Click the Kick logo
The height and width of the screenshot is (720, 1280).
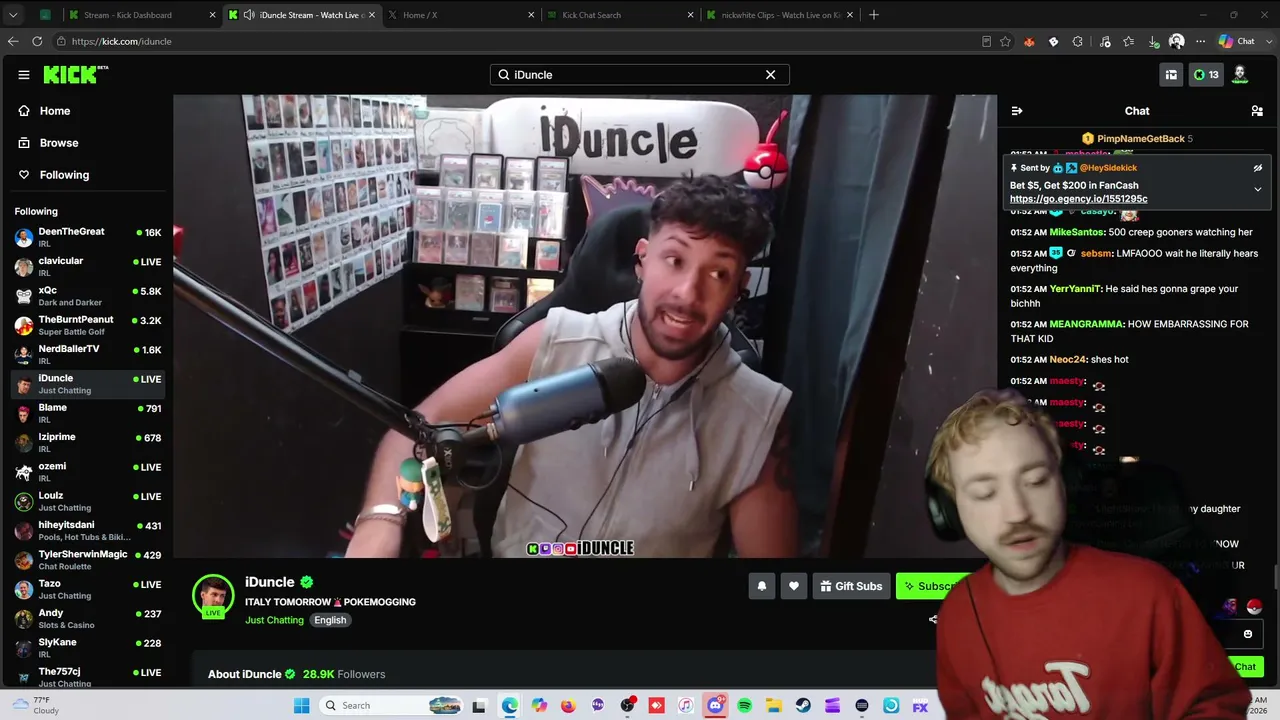[75, 75]
